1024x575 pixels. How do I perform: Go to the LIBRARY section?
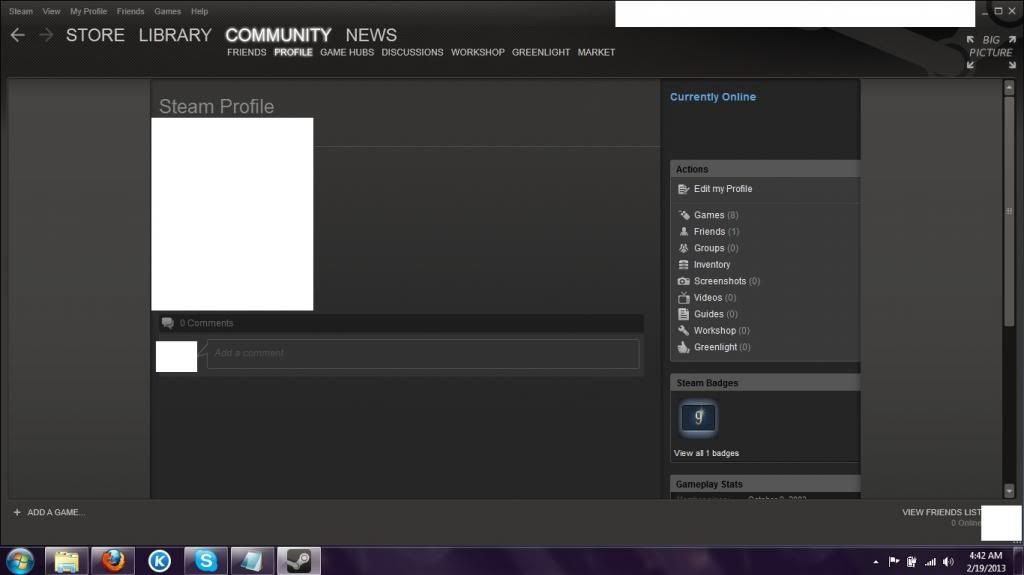(x=175, y=35)
